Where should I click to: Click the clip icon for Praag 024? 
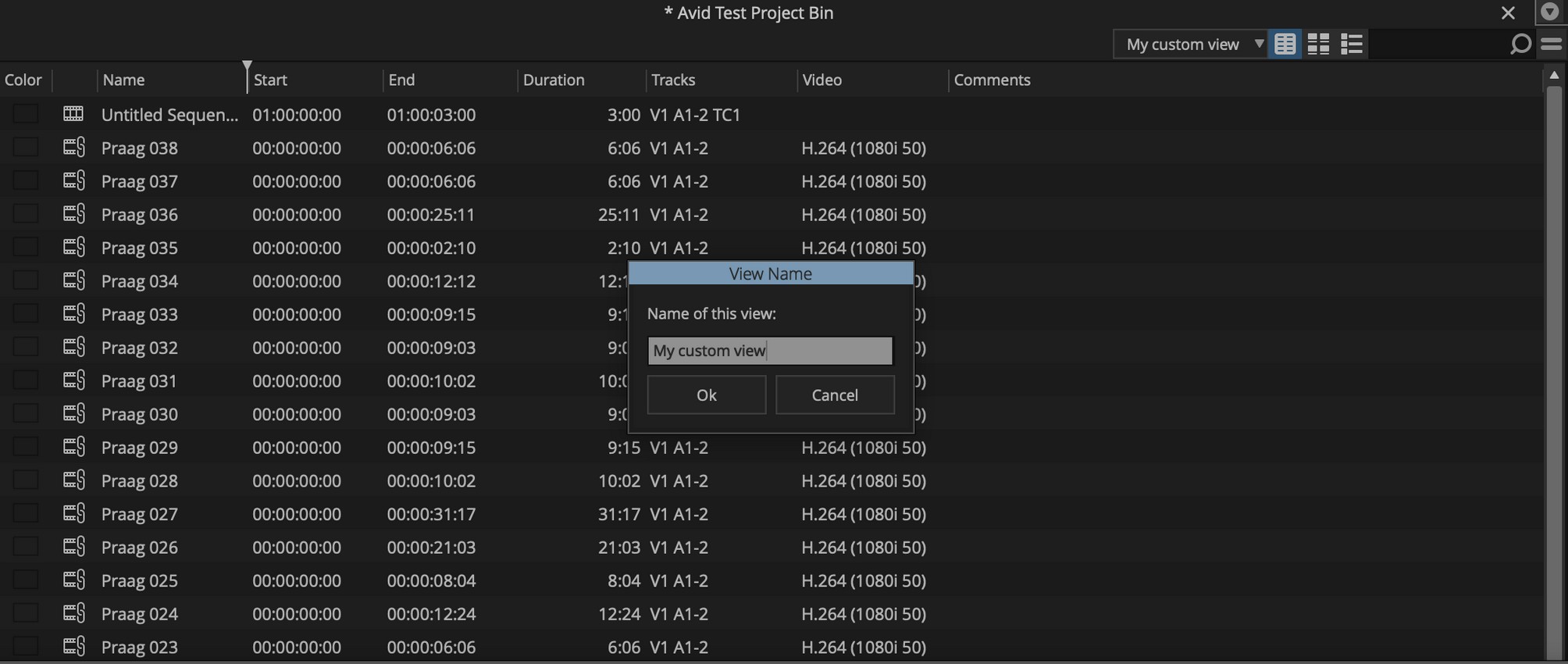coord(74,612)
